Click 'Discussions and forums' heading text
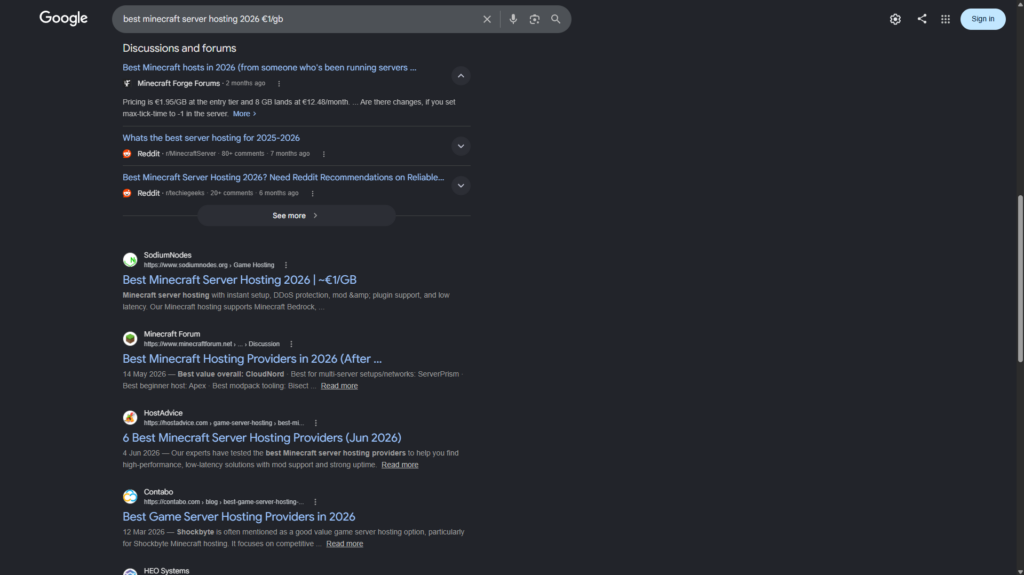Screen dimensions: 1024x575 [x=179, y=48]
